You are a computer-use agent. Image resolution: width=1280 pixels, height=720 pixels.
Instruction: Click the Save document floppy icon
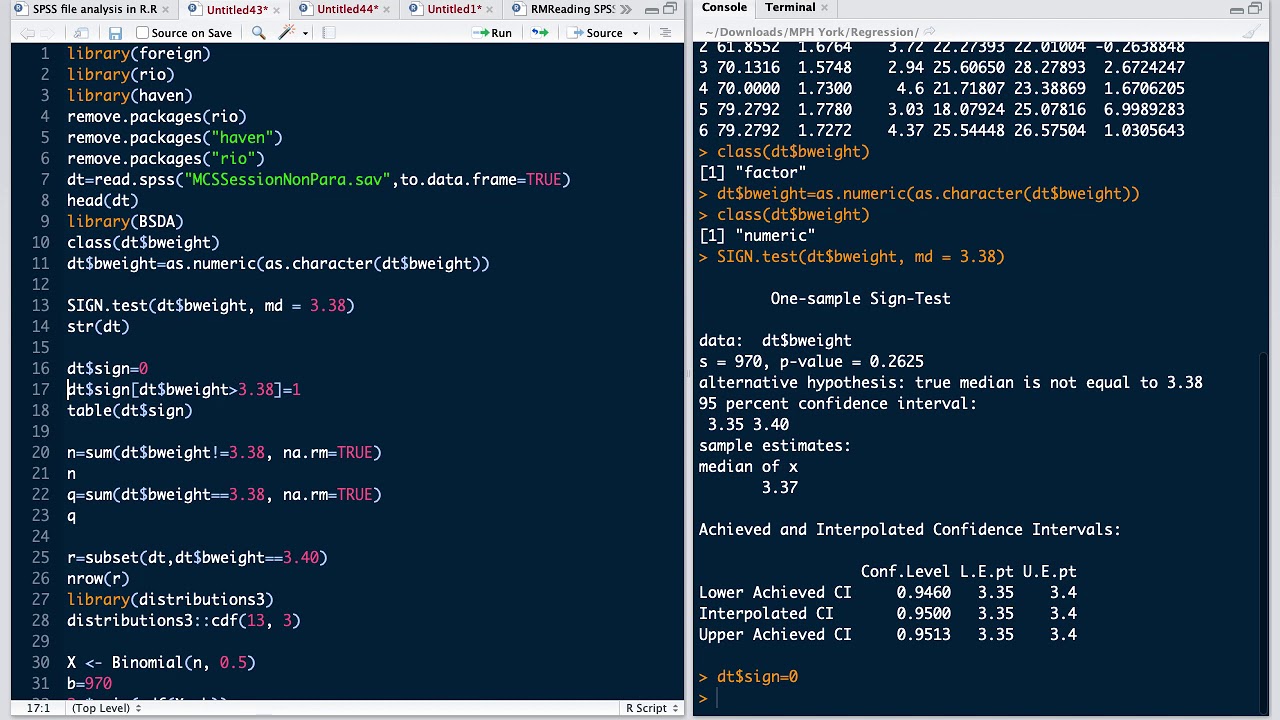(x=115, y=33)
